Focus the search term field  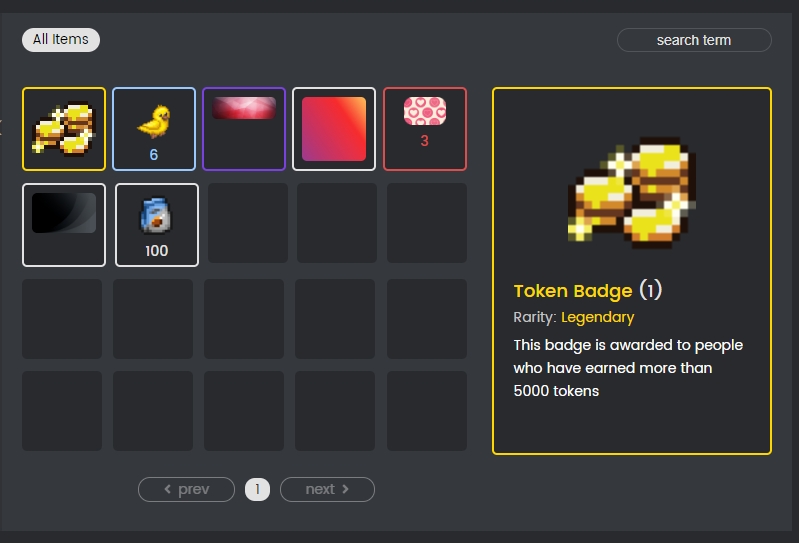(694, 40)
